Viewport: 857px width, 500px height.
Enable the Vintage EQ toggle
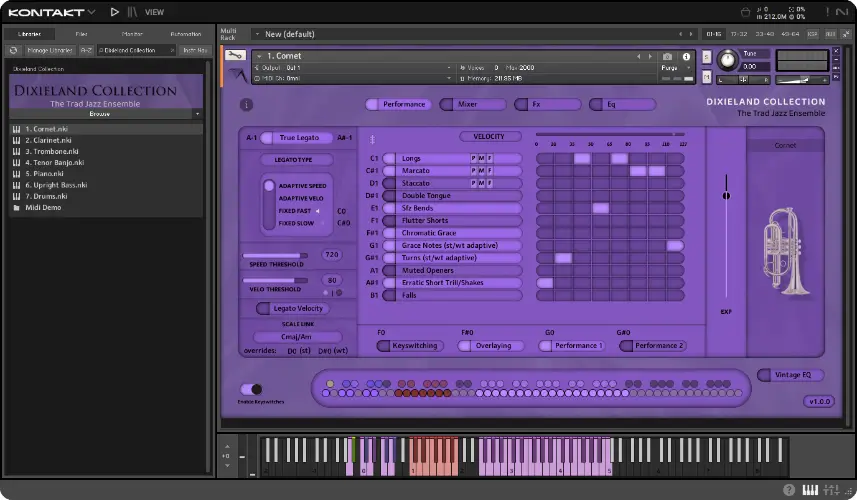tap(764, 375)
